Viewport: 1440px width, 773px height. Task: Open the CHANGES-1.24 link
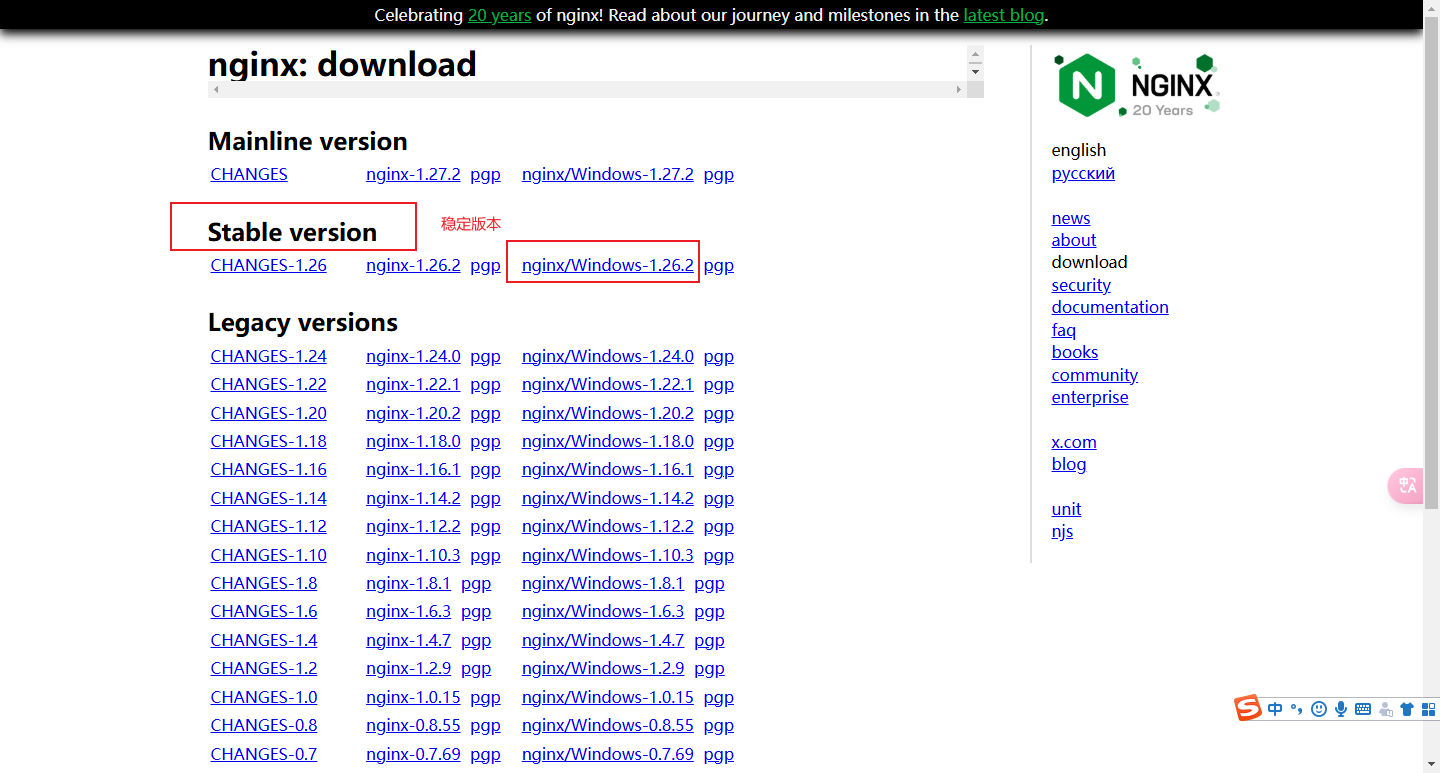[x=268, y=356]
